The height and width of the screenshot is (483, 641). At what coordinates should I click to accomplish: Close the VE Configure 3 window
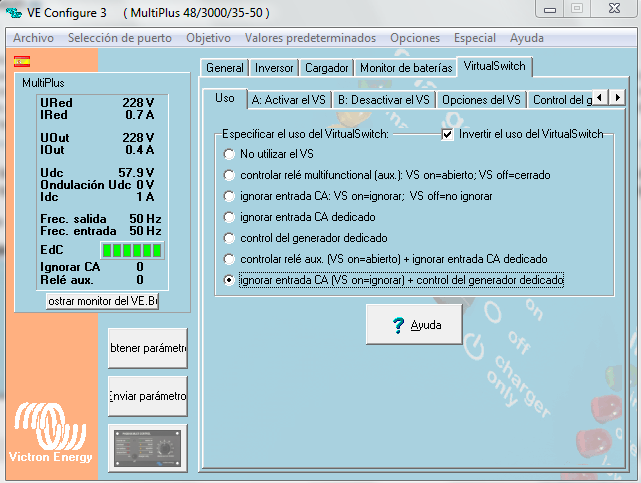click(614, 9)
